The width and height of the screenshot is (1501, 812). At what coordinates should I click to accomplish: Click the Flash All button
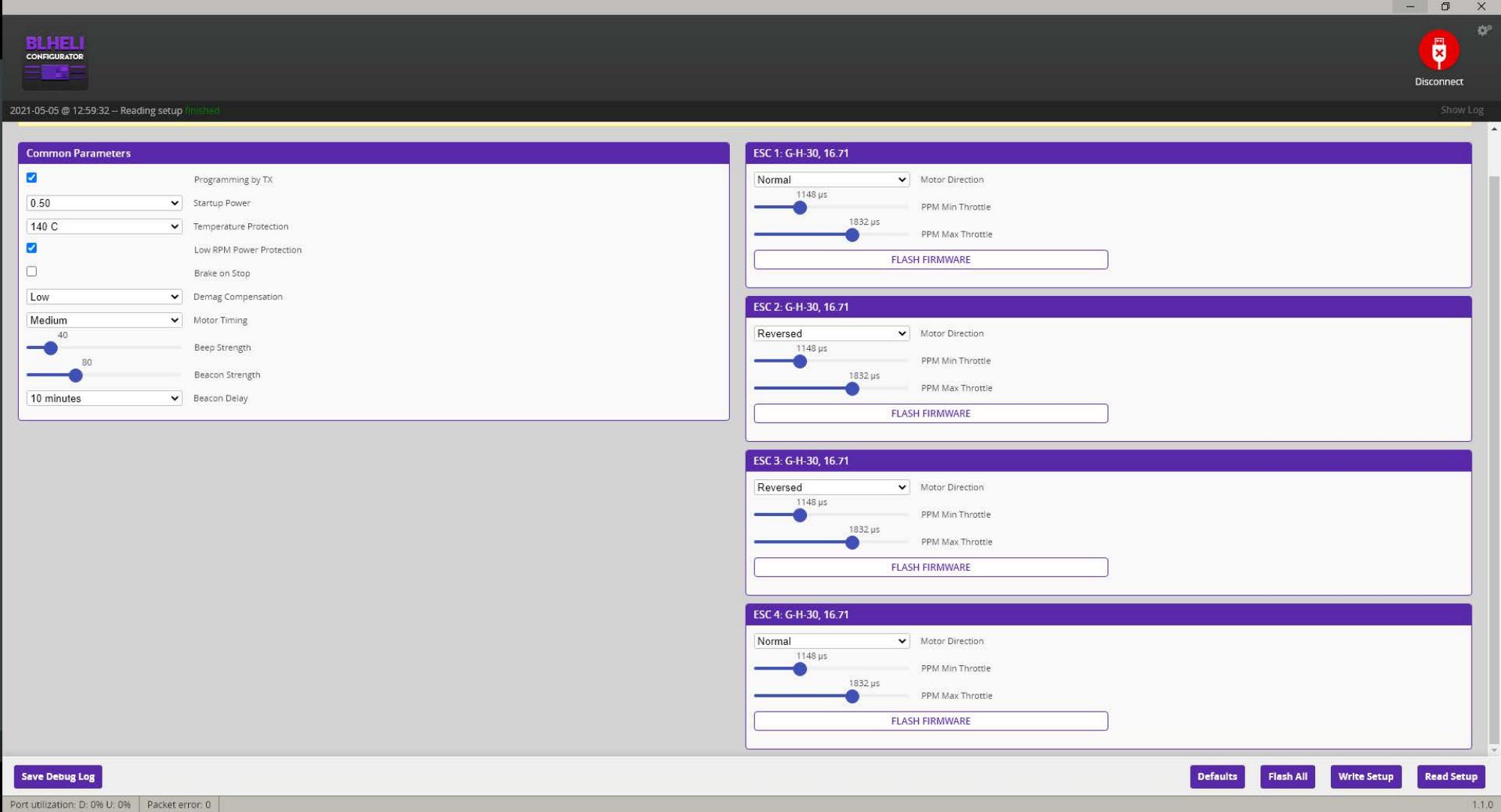(x=1287, y=777)
